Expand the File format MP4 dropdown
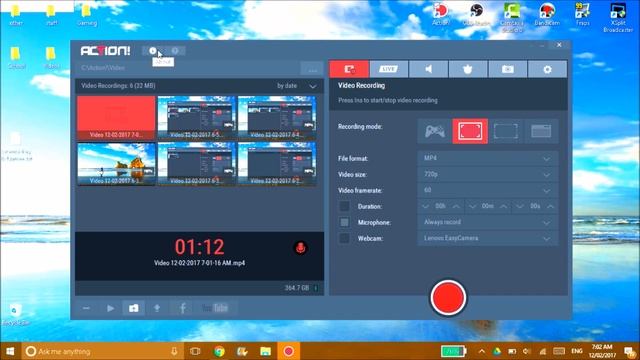Image resolution: width=640 pixels, height=360 pixels. [x=488, y=158]
